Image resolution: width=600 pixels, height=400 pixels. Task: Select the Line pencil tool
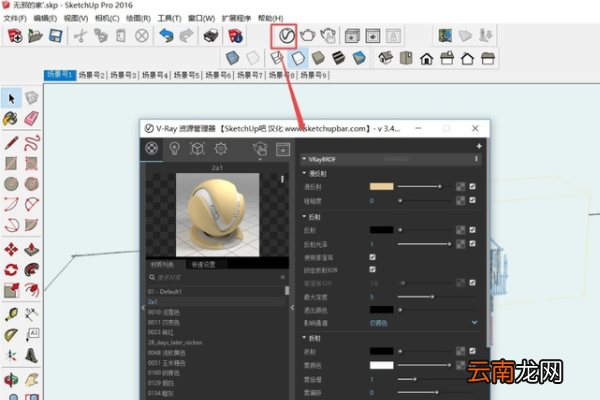11,143
